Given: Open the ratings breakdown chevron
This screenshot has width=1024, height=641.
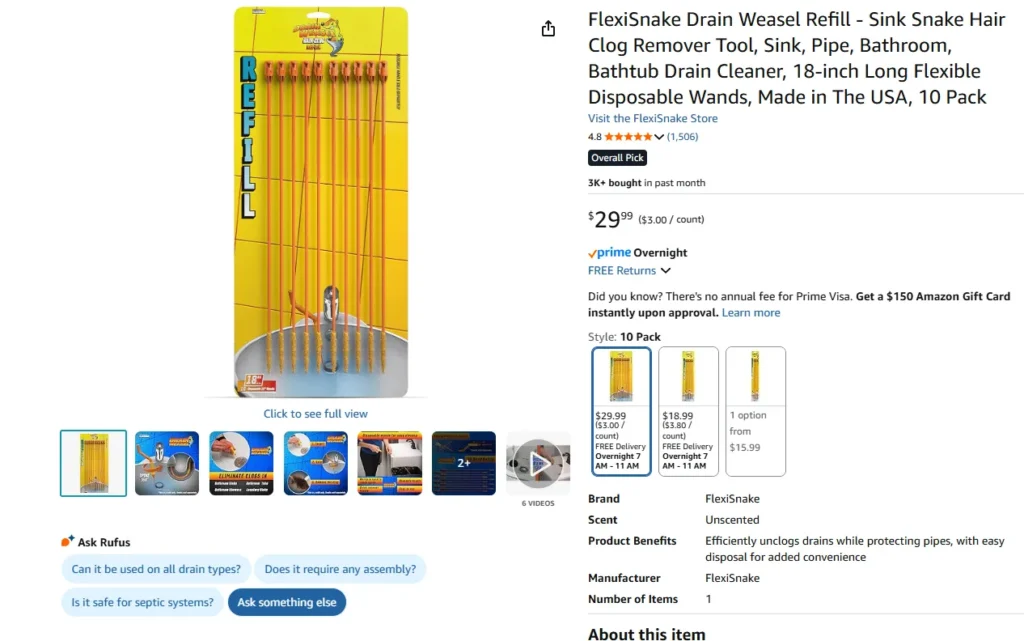Looking at the screenshot, I should pyautogui.click(x=659, y=136).
